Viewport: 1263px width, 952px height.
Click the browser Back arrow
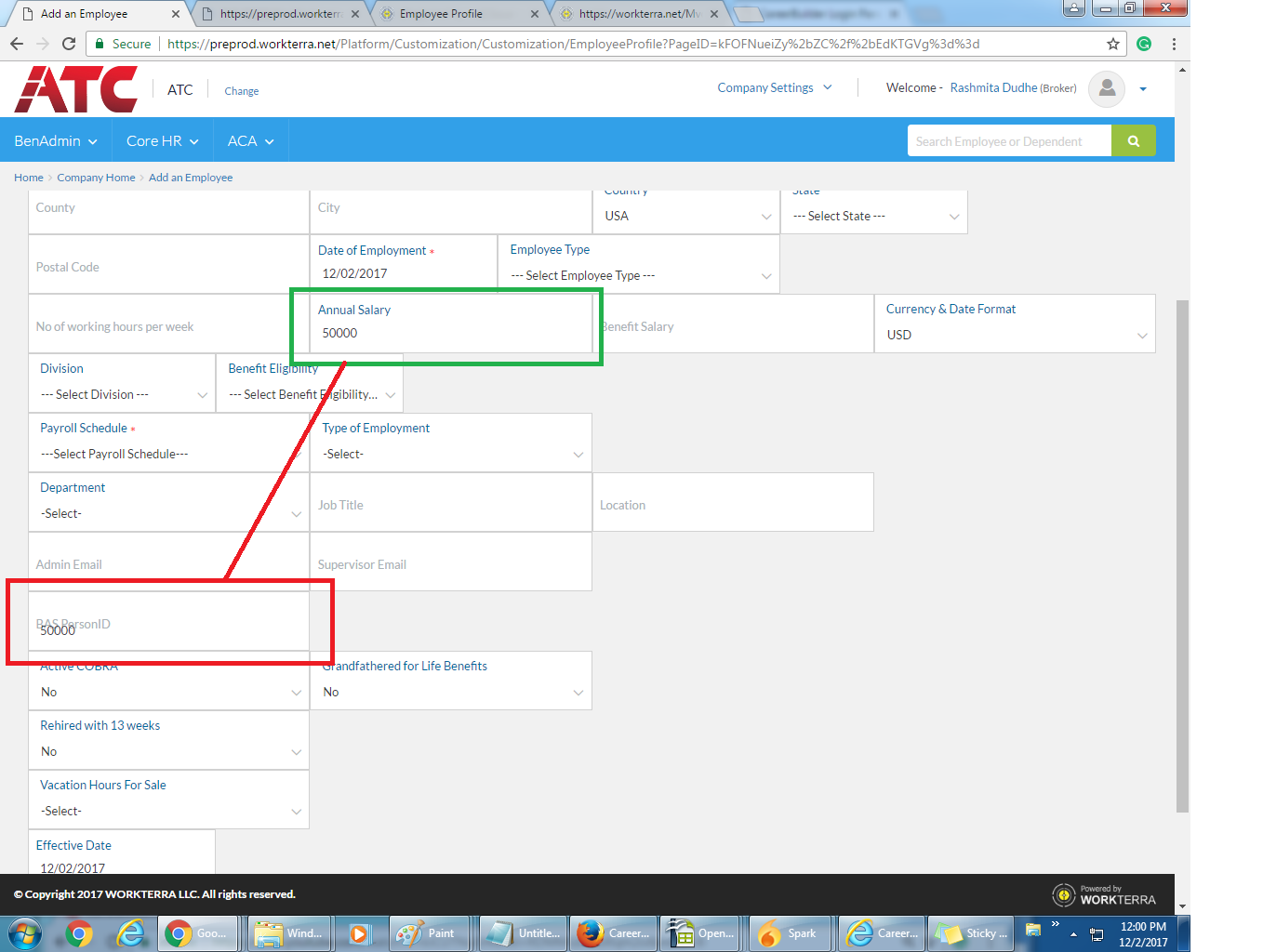(17, 44)
